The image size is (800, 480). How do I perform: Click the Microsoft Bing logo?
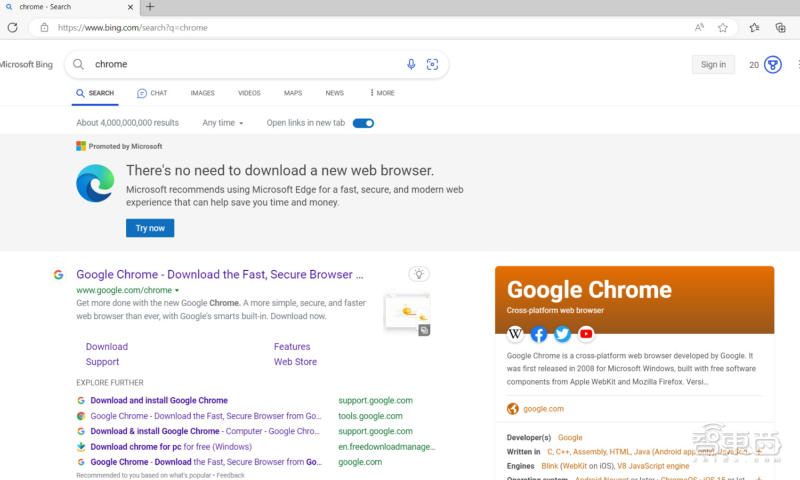(x=26, y=64)
